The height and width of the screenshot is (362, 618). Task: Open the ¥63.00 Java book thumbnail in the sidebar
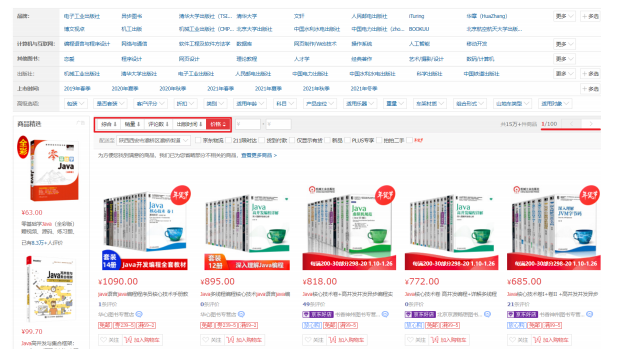[x=54, y=170]
